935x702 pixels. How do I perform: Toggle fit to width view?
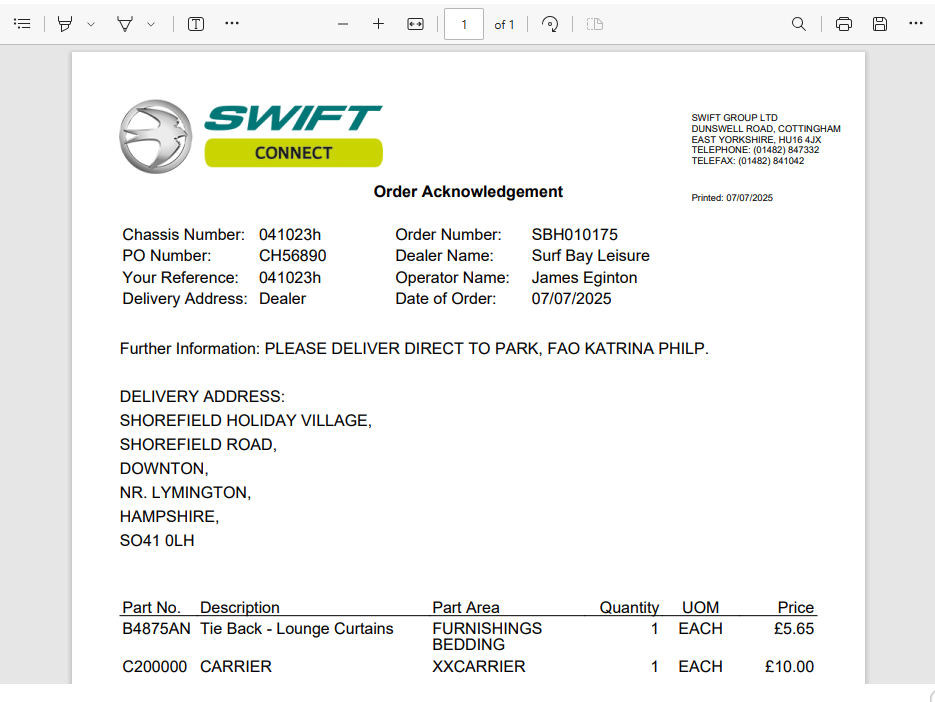pyautogui.click(x=415, y=24)
